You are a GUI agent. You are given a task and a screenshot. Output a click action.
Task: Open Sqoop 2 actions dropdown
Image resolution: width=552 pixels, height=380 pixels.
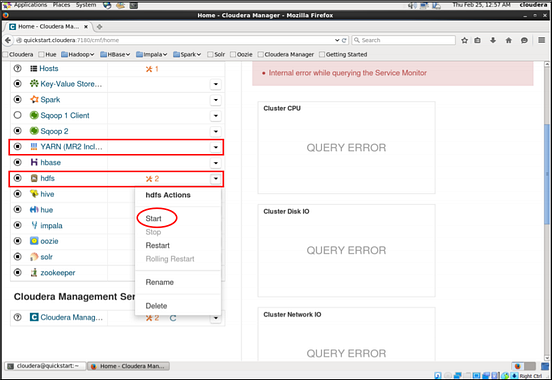(215, 131)
